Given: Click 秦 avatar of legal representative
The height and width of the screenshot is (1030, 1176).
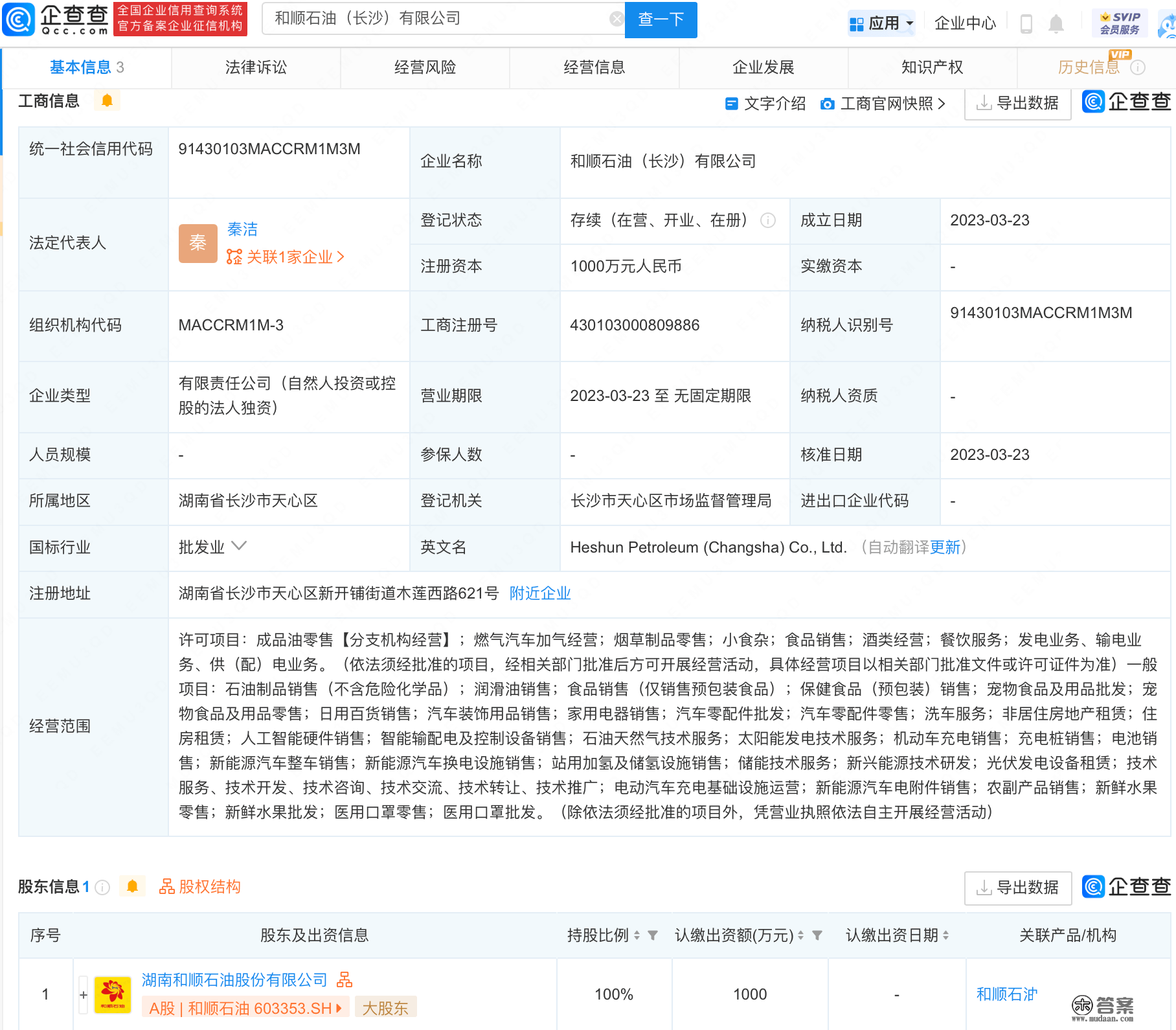Looking at the screenshot, I should (198, 244).
